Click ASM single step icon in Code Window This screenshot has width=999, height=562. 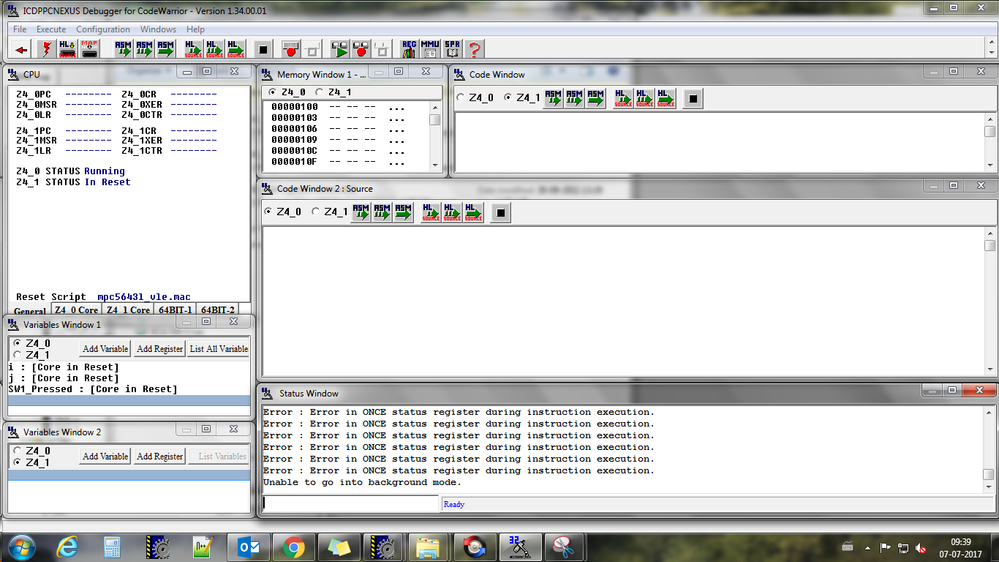pyautogui.click(x=553, y=99)
